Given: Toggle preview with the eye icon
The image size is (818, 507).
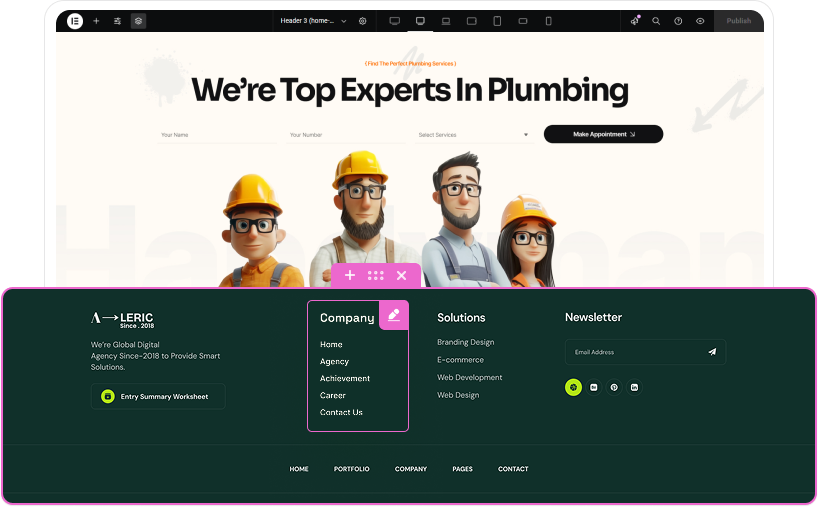Looking at the screenshot, I should (700, 20).
